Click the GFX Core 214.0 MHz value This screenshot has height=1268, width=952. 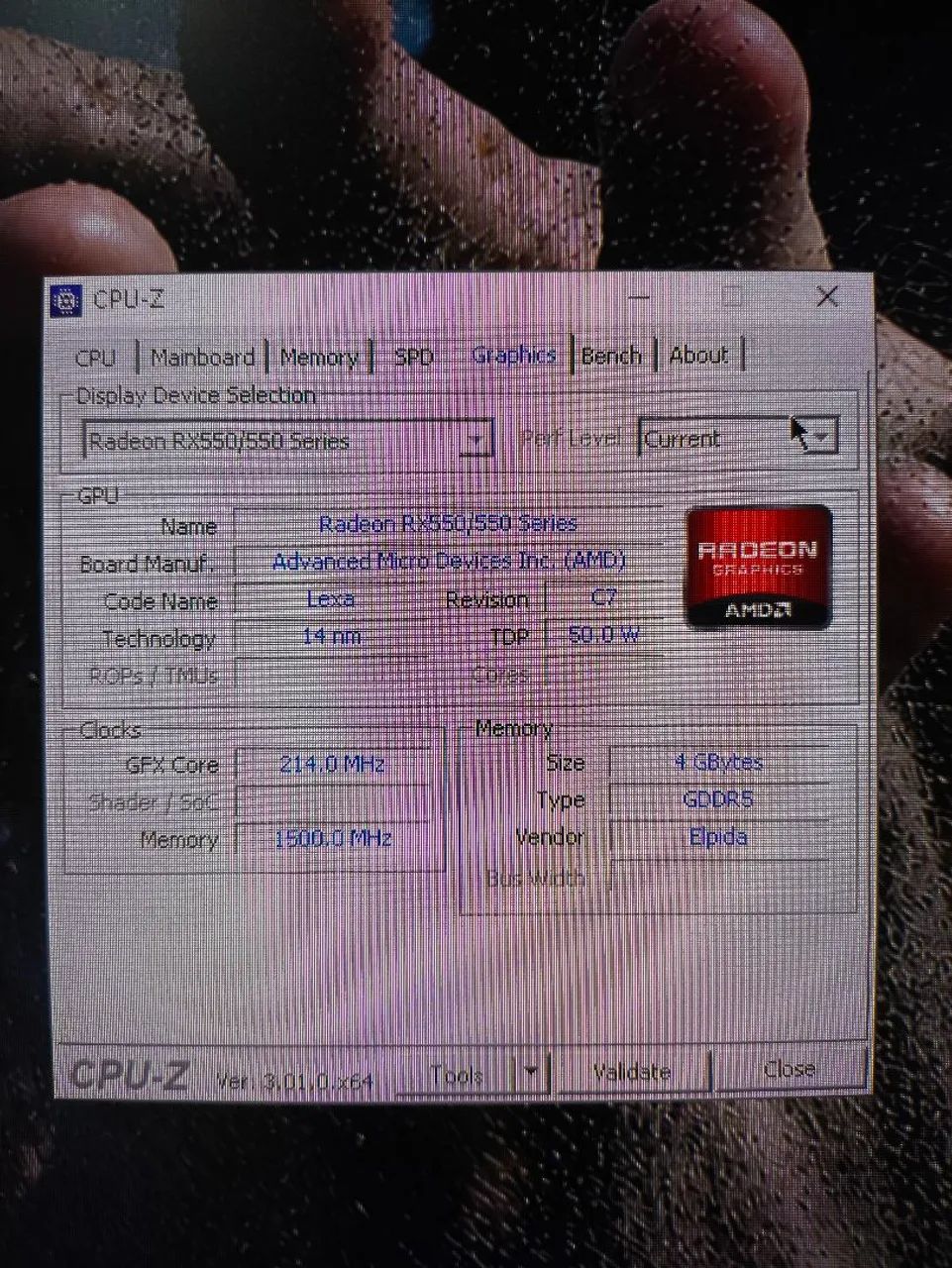click(x=333, y=764)
